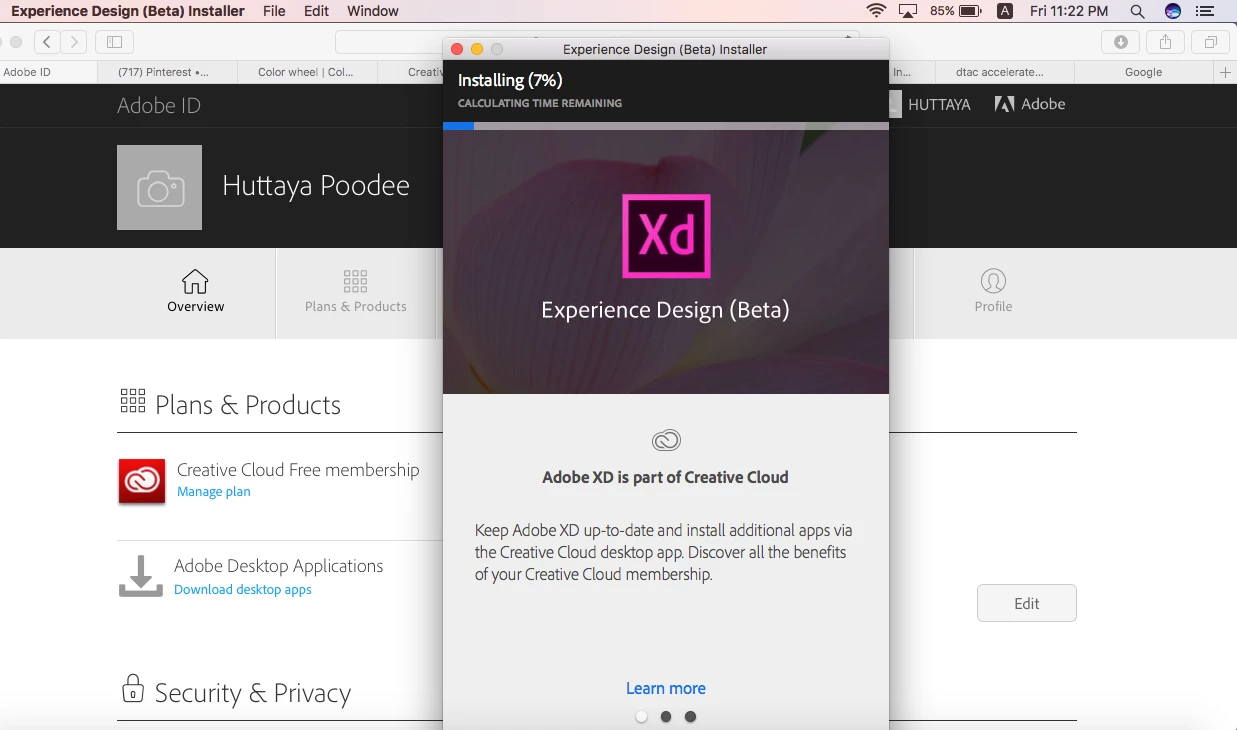Open Spotlight search icon
The height and width of the screenshot is (730, 1237).
point(1137,11)
